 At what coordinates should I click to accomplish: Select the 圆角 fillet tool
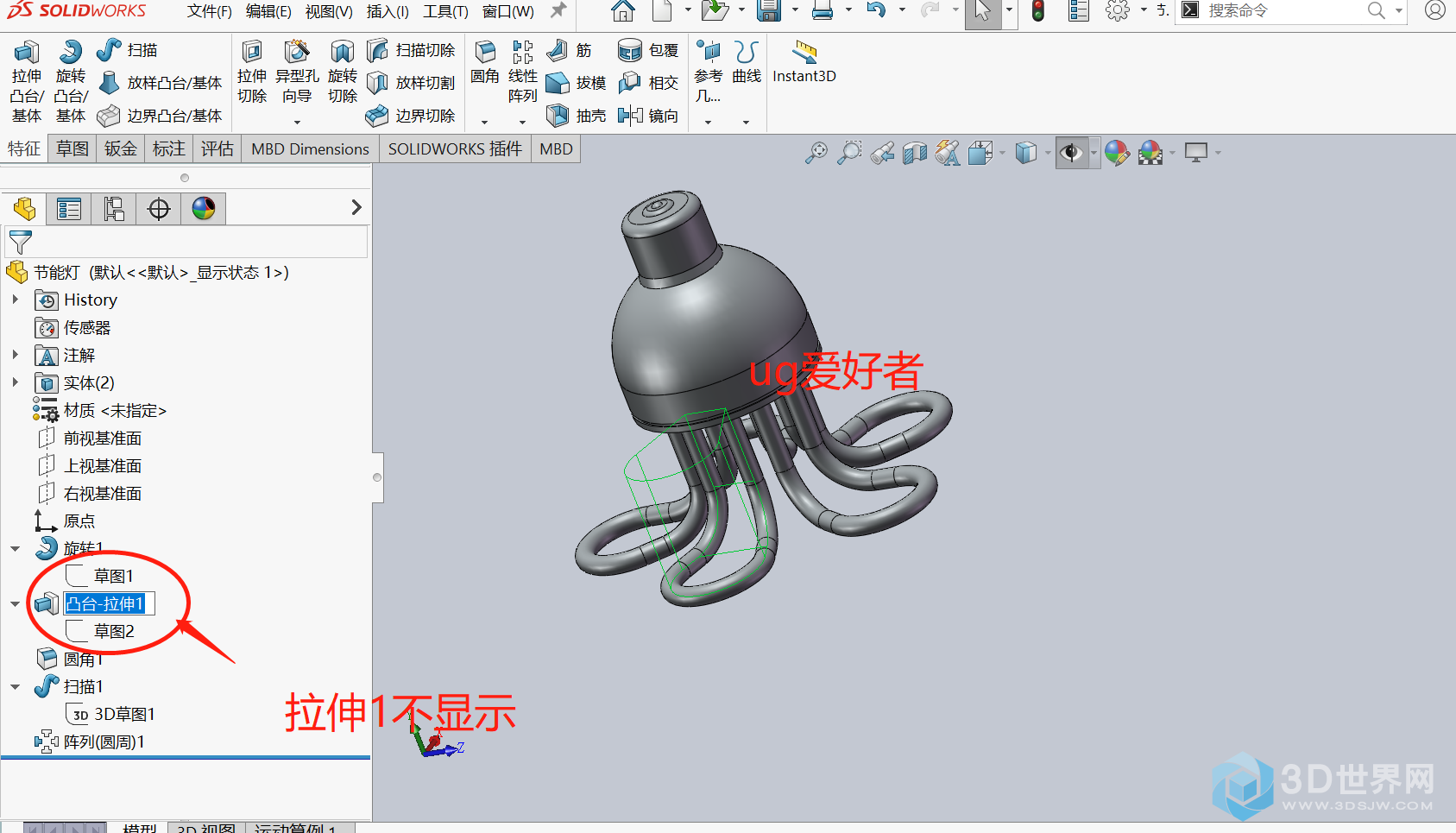[484, 62]
